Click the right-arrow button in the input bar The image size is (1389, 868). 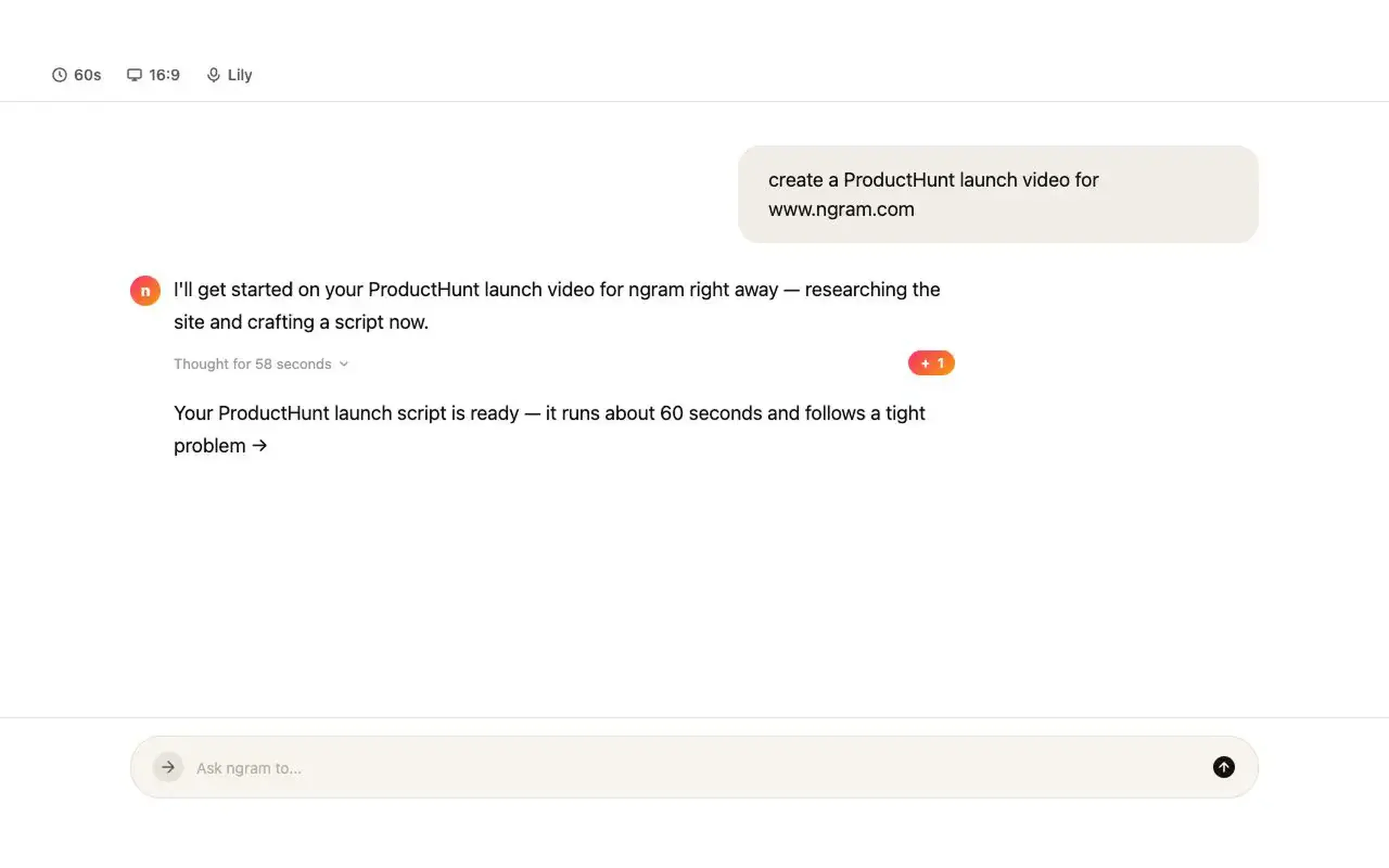point(168,767)
